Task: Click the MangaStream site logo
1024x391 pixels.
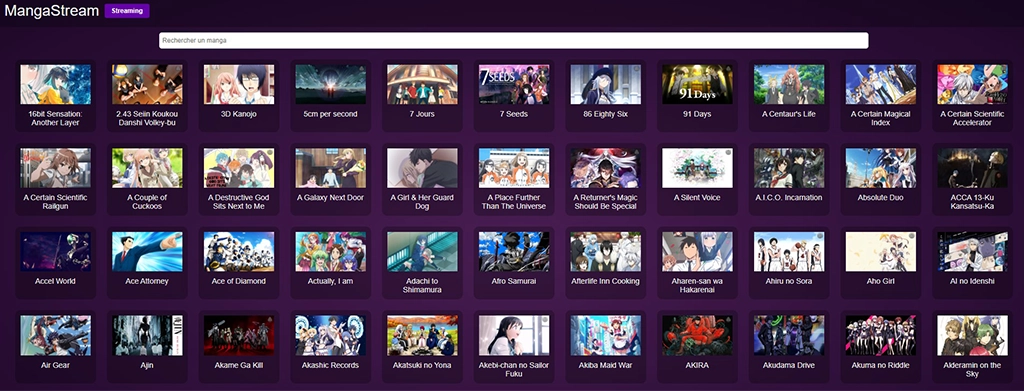Action: (52, 10)
